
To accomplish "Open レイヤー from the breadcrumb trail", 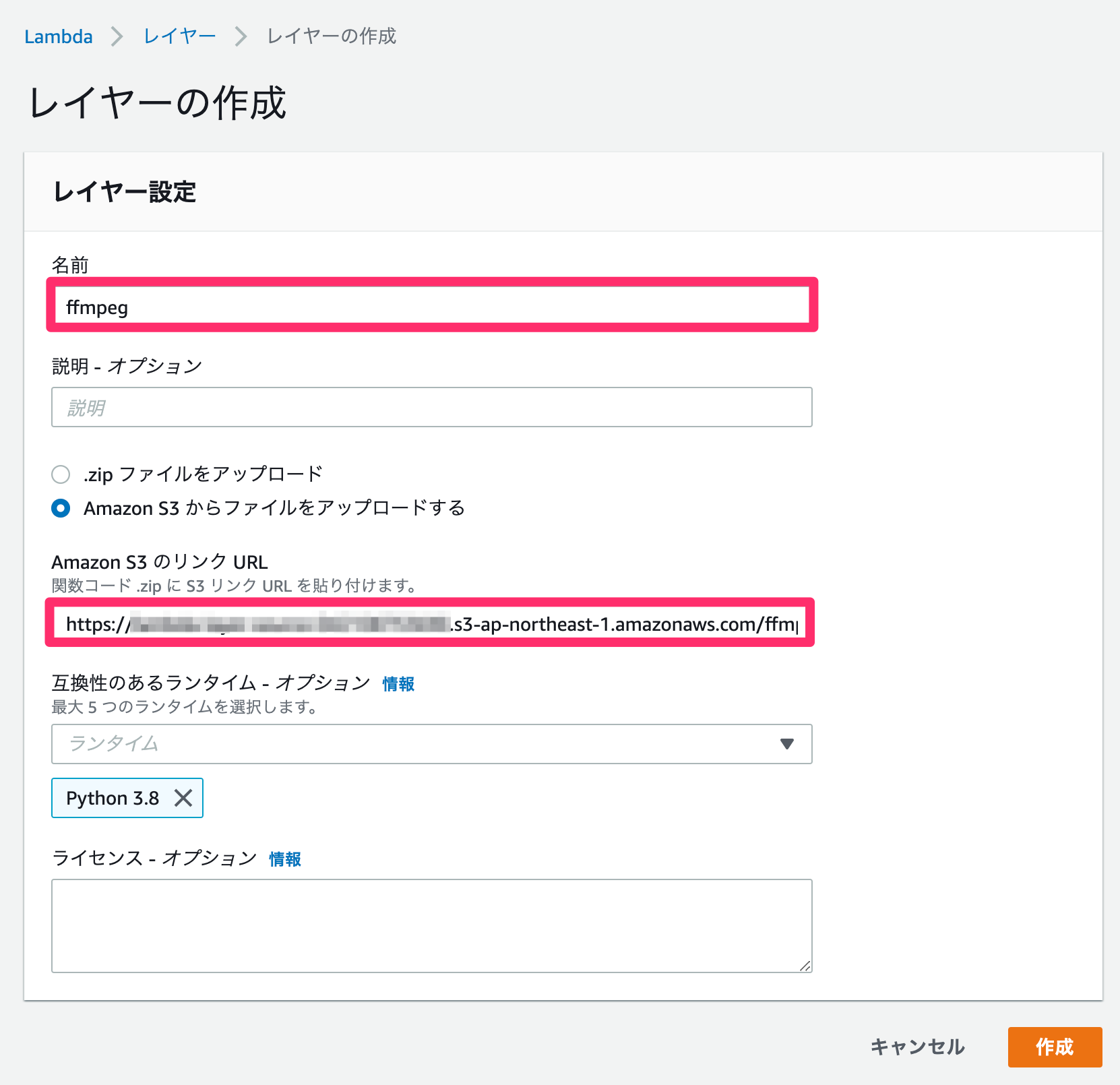I will click(179, 36).
